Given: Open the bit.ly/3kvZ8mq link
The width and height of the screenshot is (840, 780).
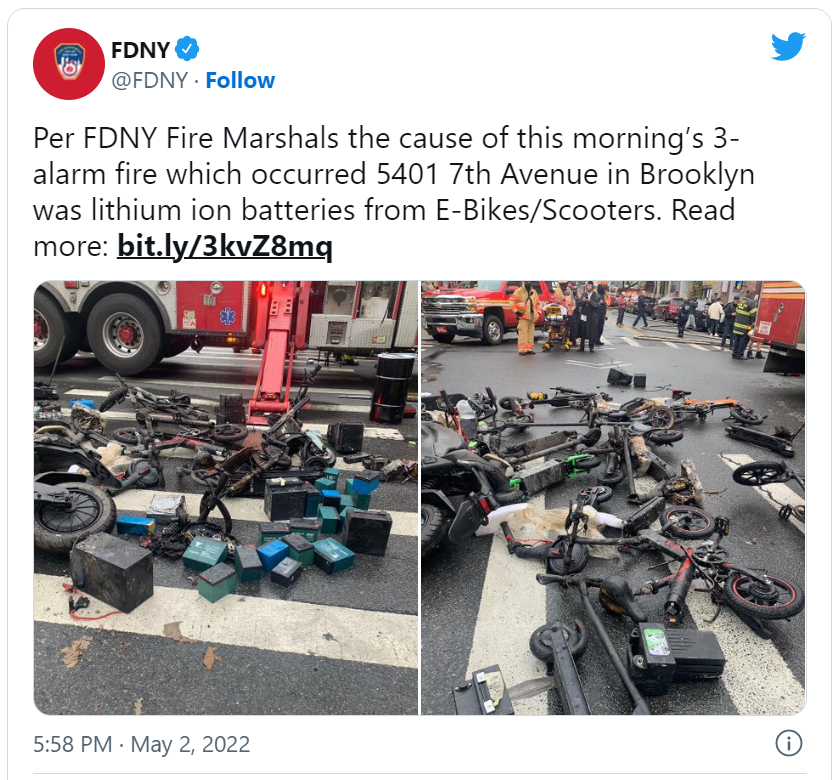Looking at the screenshot, I should tap(224, 246).
